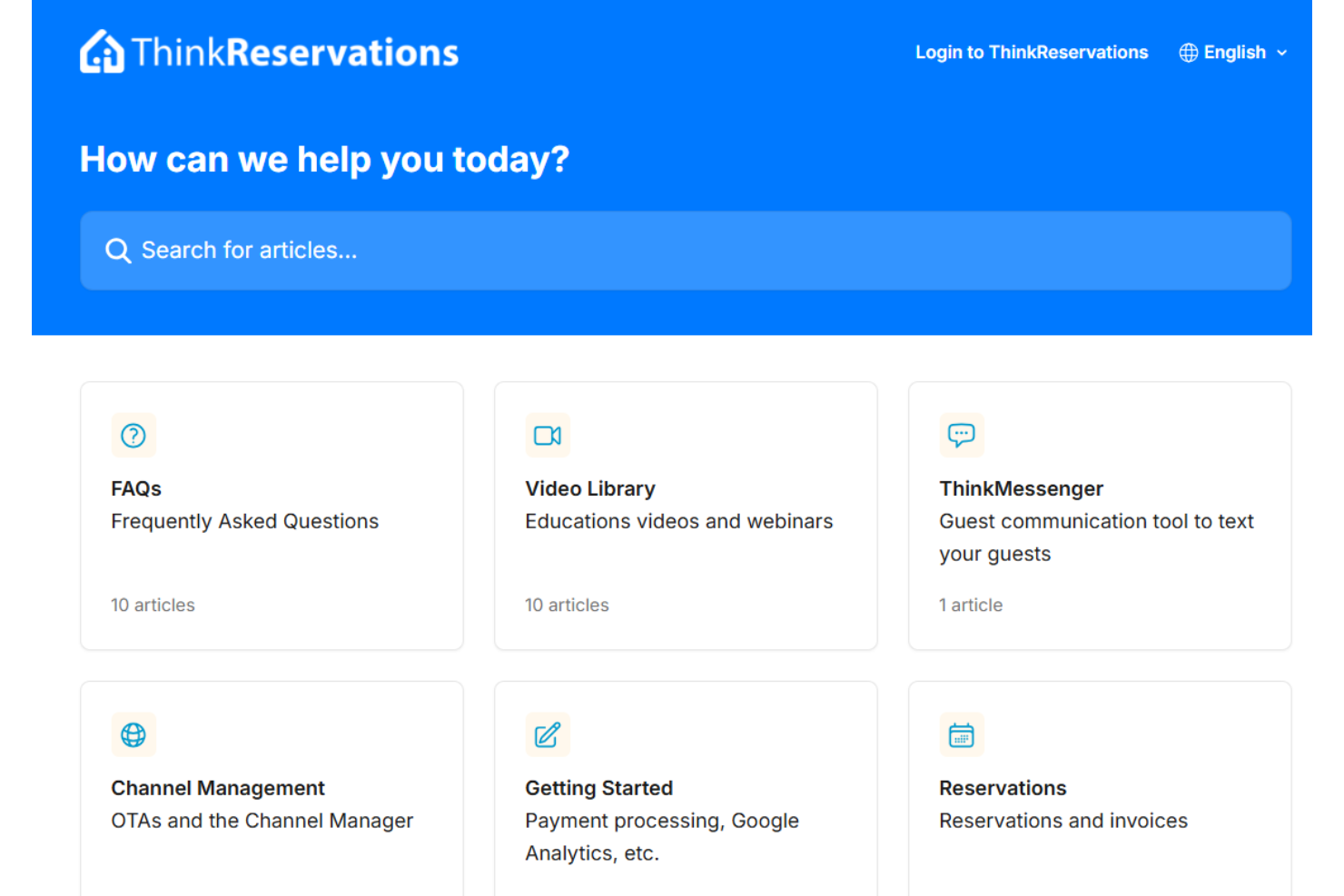Click the ThinkMessenger chat bubble icon

coord(962,436)
